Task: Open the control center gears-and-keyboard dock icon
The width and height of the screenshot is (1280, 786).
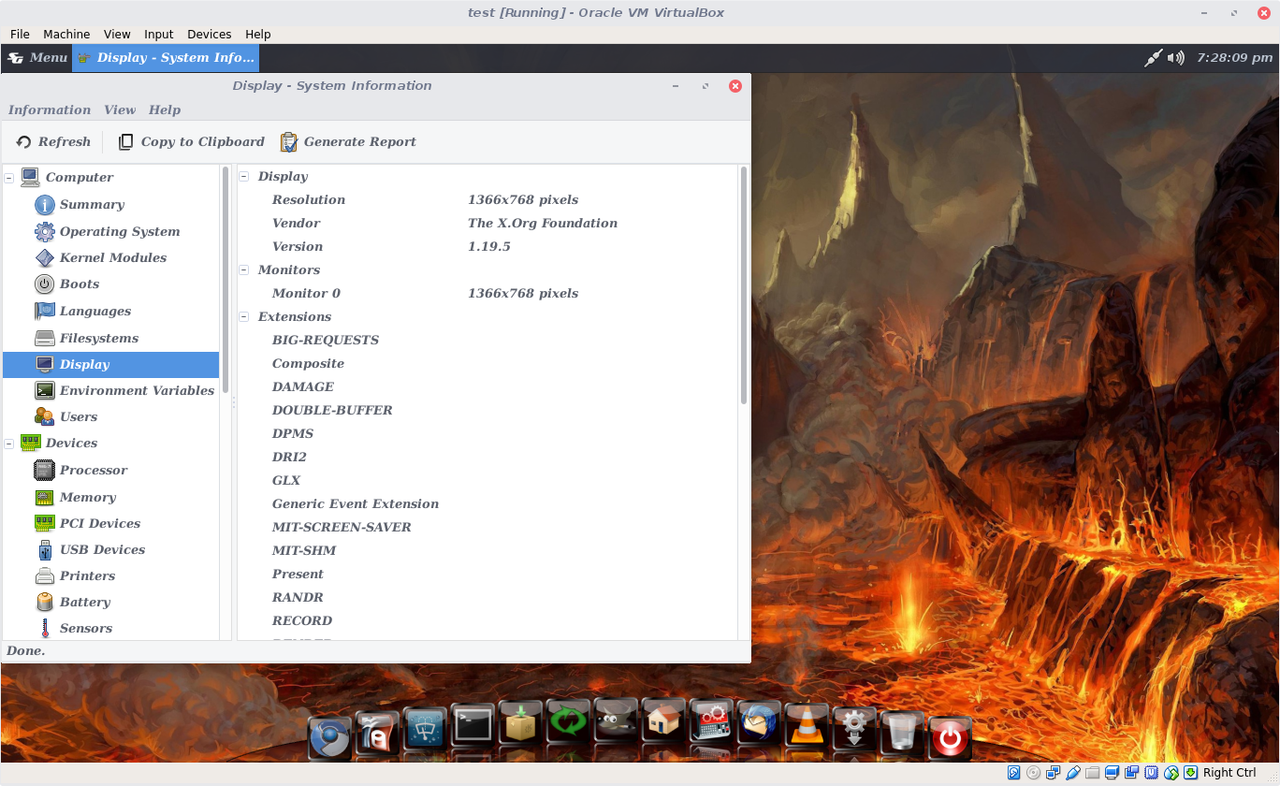Action: 711,721
